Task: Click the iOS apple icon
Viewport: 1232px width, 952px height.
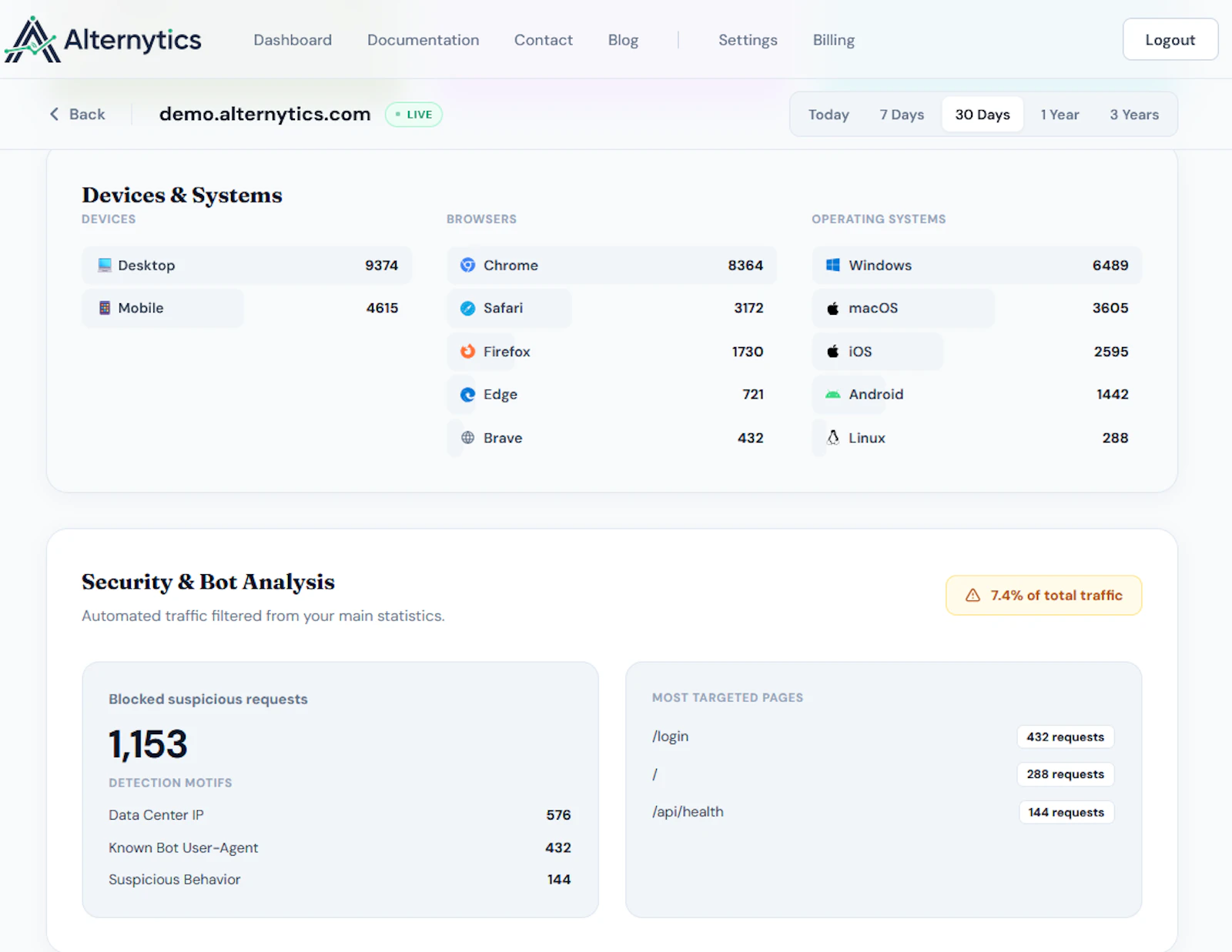Action: click(x=833, y=352)
